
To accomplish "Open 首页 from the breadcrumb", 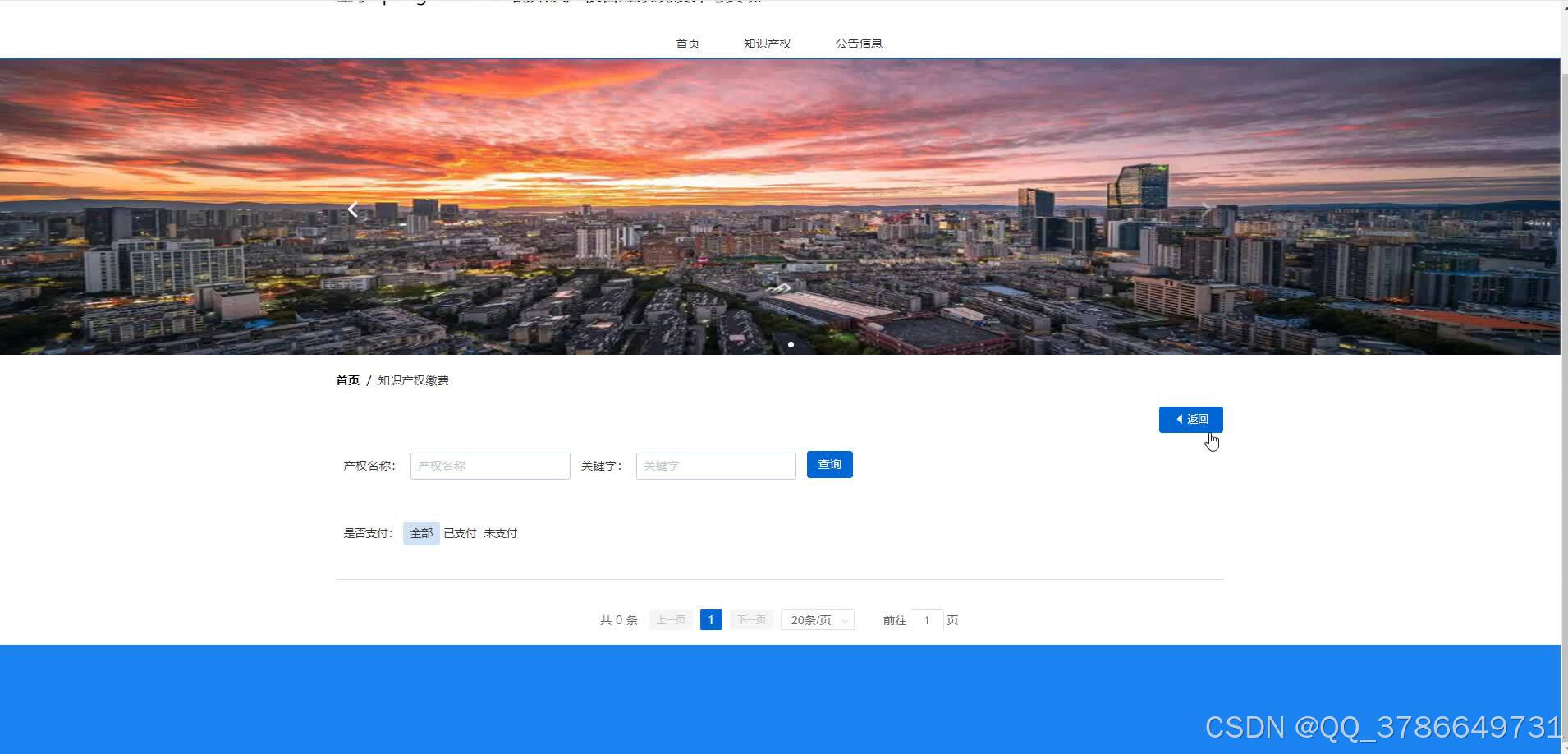I will (347, 379).
